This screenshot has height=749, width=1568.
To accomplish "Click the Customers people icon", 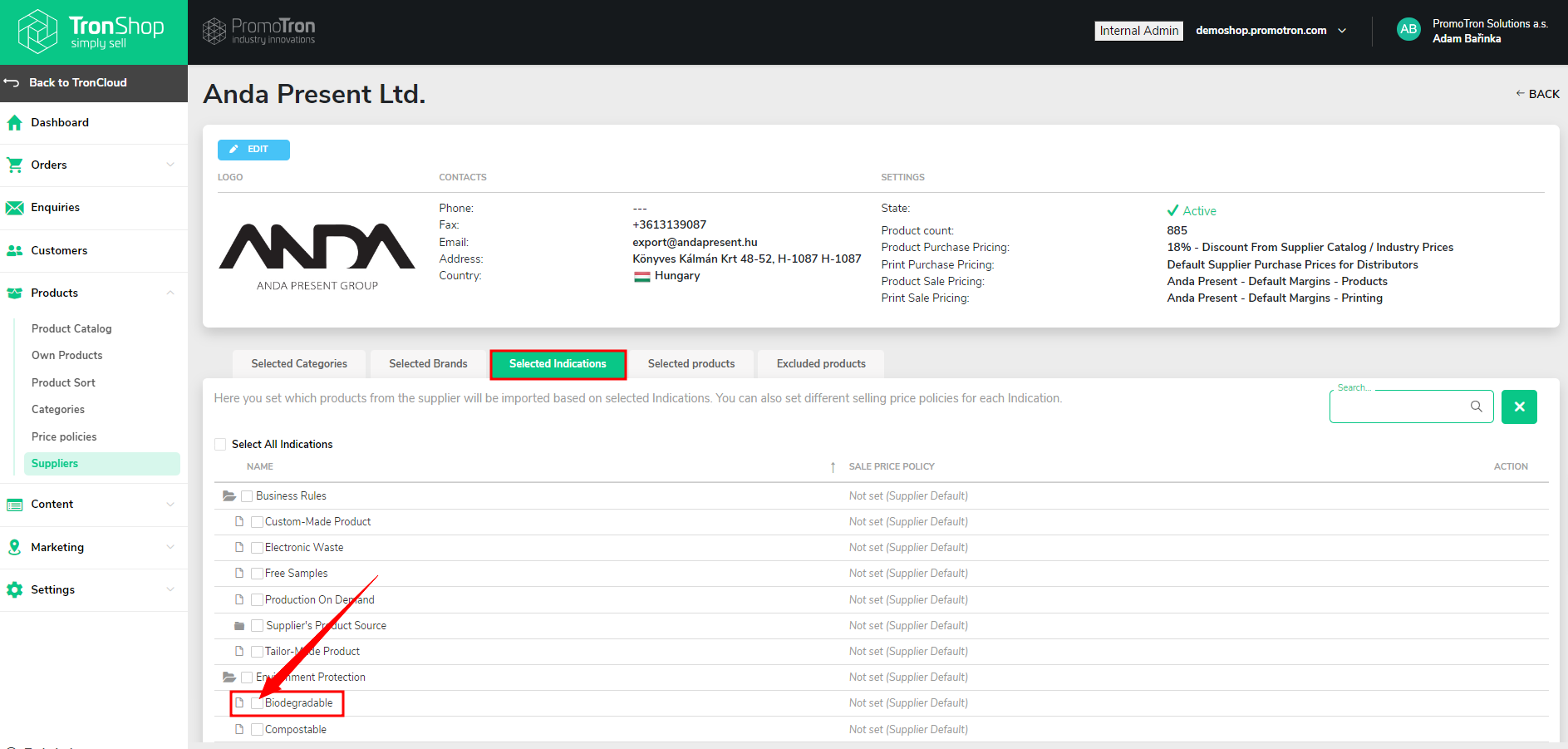I will click(x=14, y=250).
